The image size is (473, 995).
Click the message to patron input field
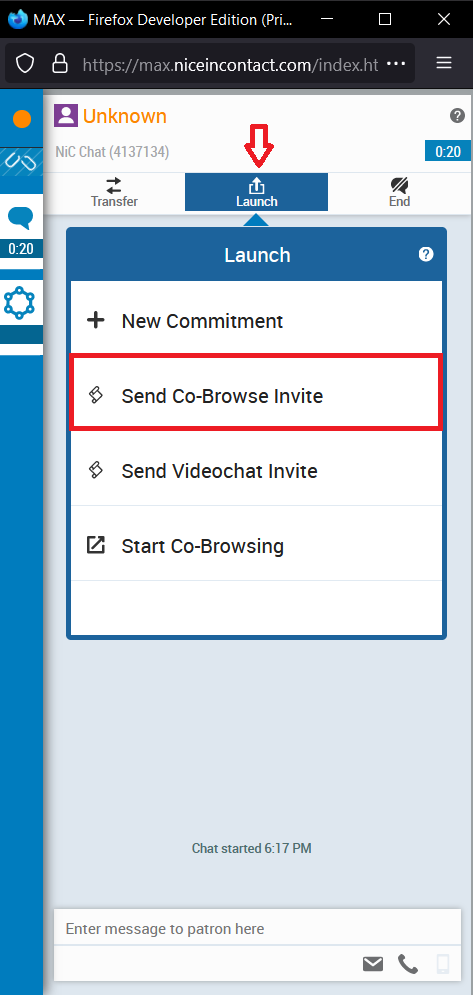click(x=257, y=928)
